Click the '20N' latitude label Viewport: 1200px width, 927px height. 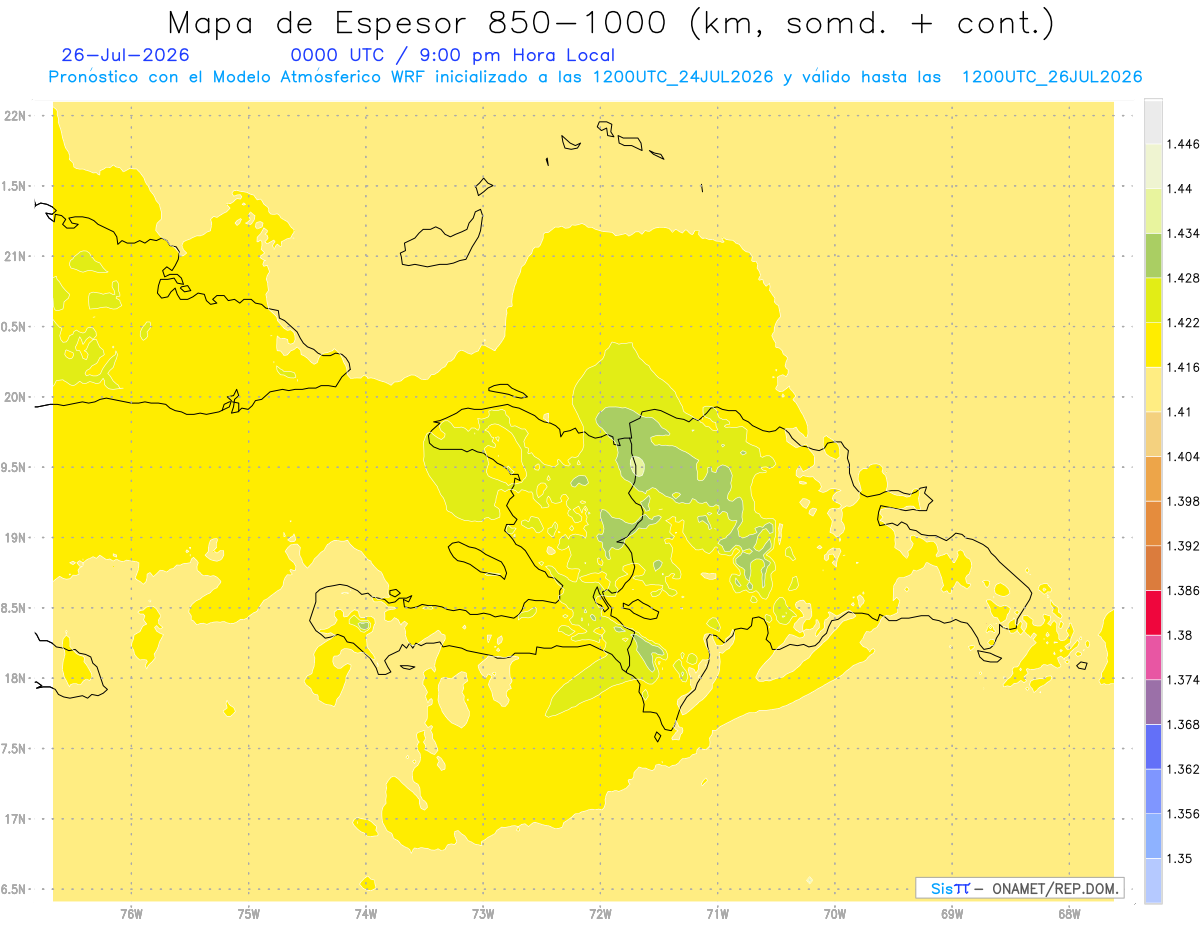click(x=15, y=397)
